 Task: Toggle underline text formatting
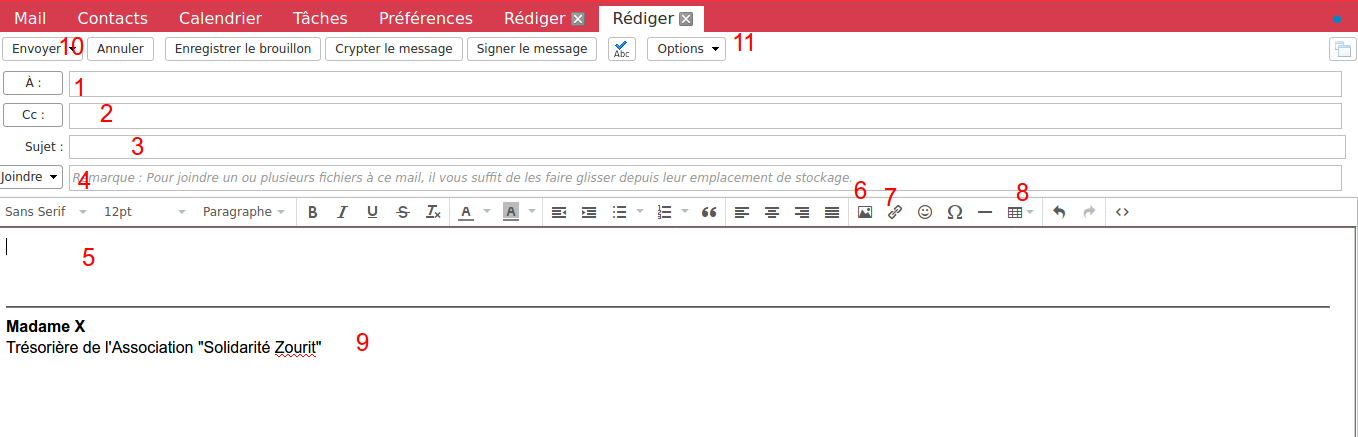[373, 212]
